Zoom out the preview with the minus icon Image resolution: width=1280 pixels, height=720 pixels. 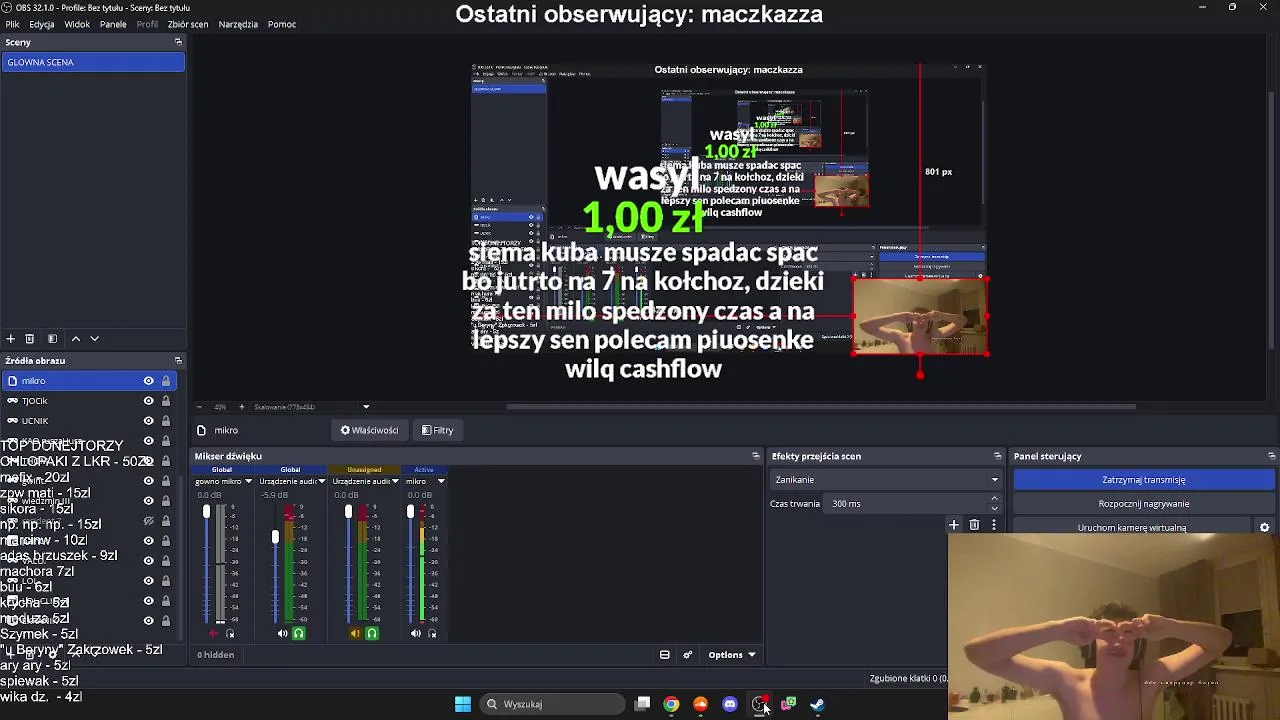(x=198, y=407)
